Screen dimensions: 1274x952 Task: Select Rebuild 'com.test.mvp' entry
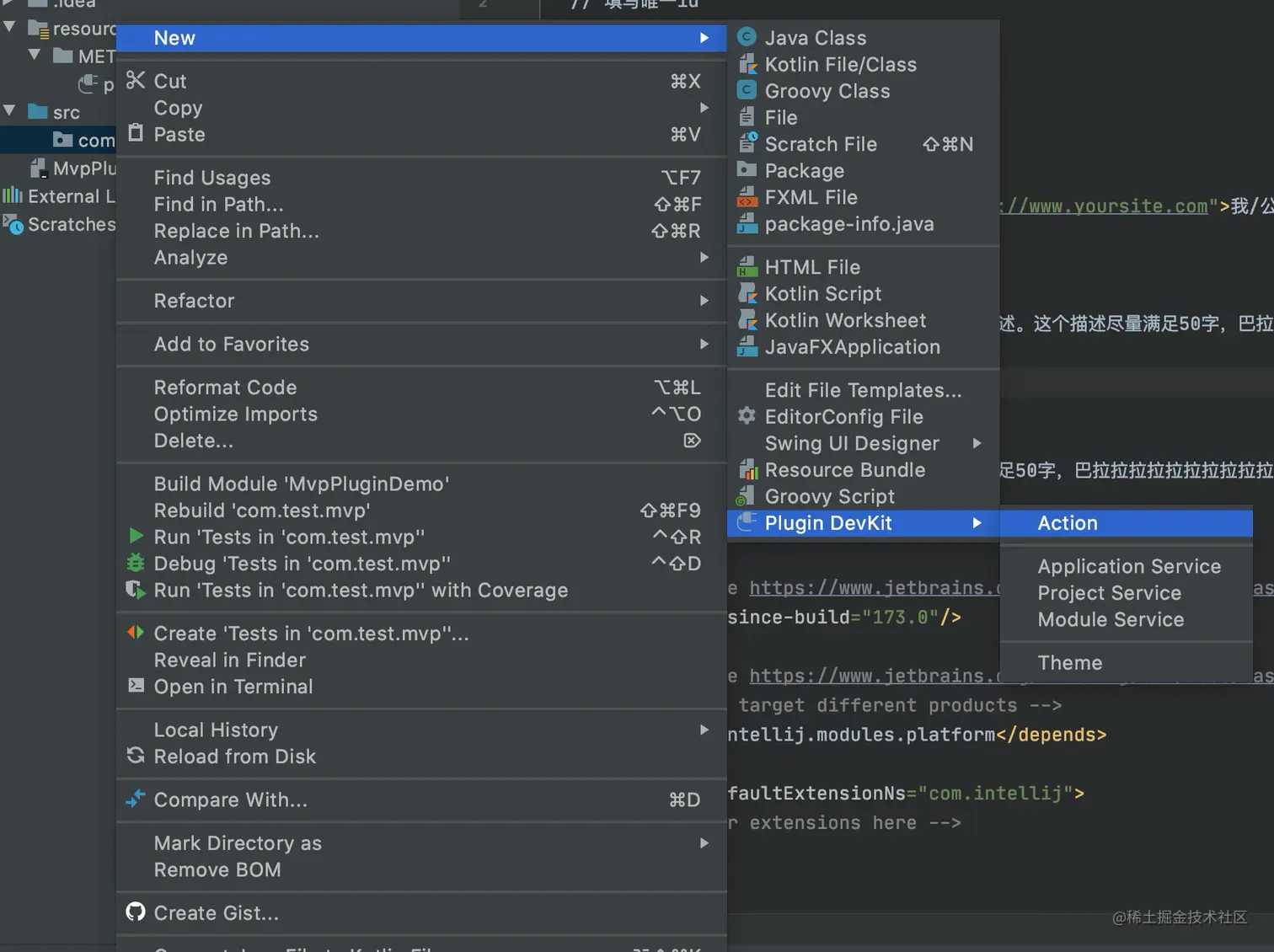coord(421,511)
